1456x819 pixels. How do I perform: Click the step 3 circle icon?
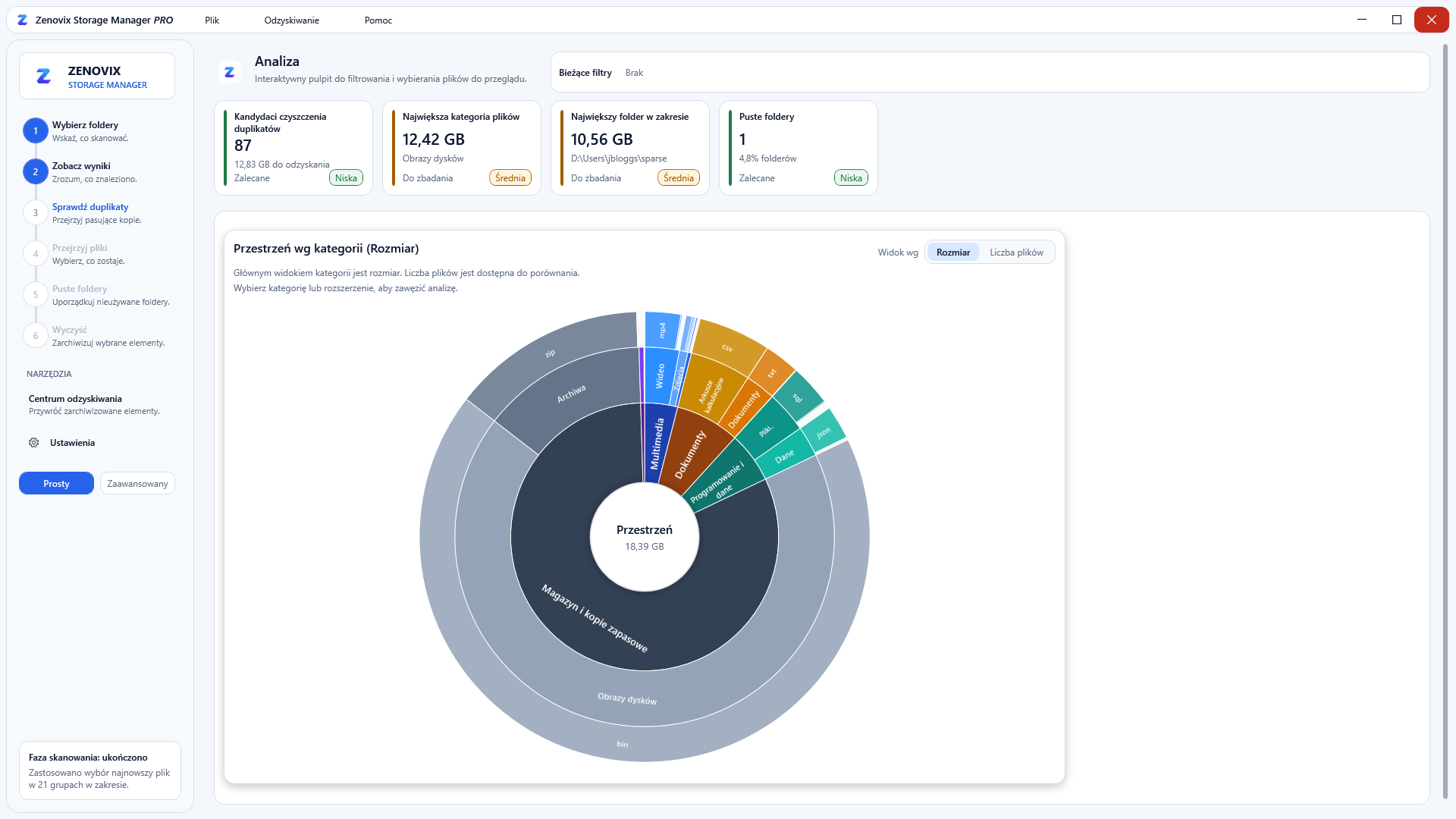click(36, 213)
